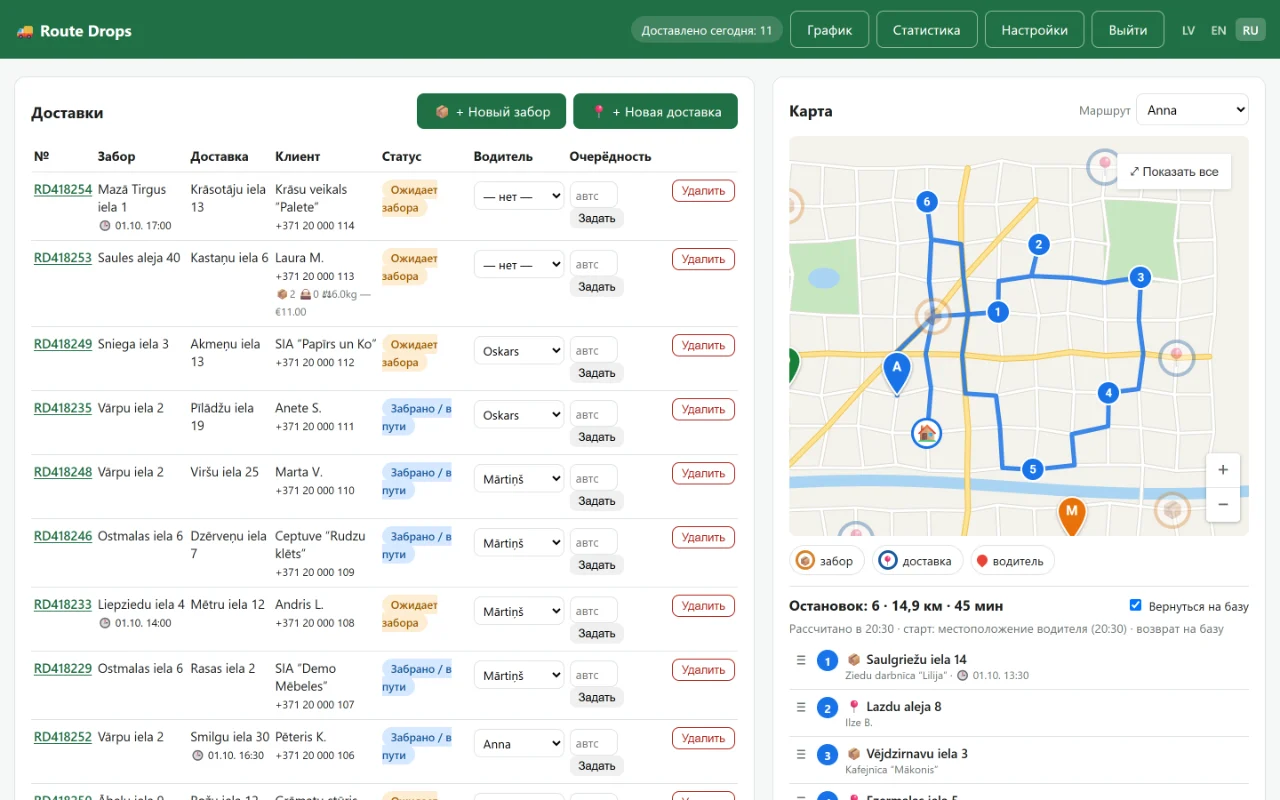
Task: Click the orange M driver marker
Action: (1072, 514)
